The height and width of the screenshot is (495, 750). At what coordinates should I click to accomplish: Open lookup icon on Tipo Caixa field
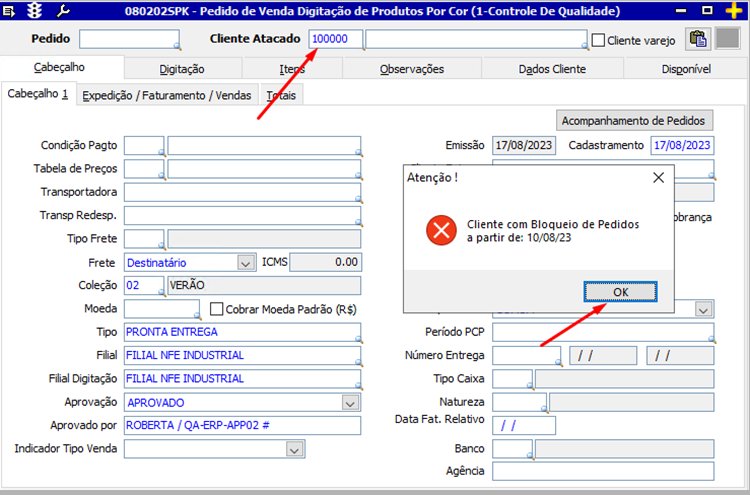click(x=530, y=385)
